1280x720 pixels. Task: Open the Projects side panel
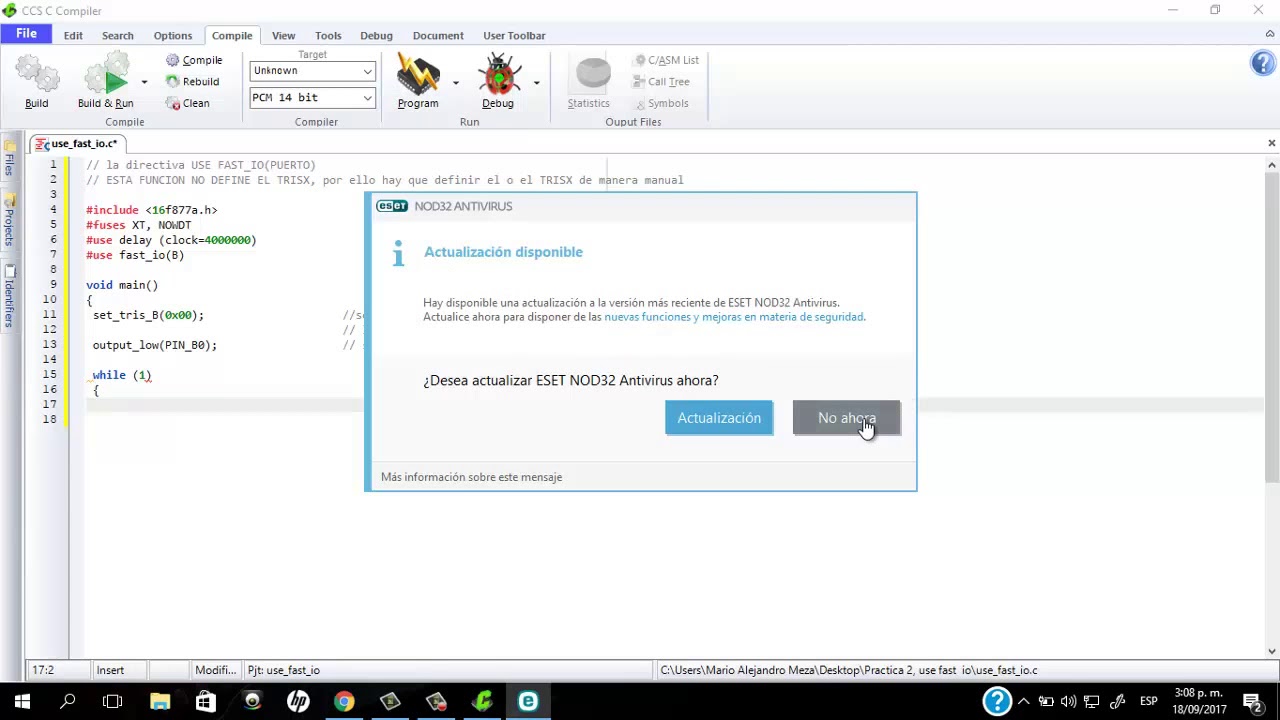point(9,219)
